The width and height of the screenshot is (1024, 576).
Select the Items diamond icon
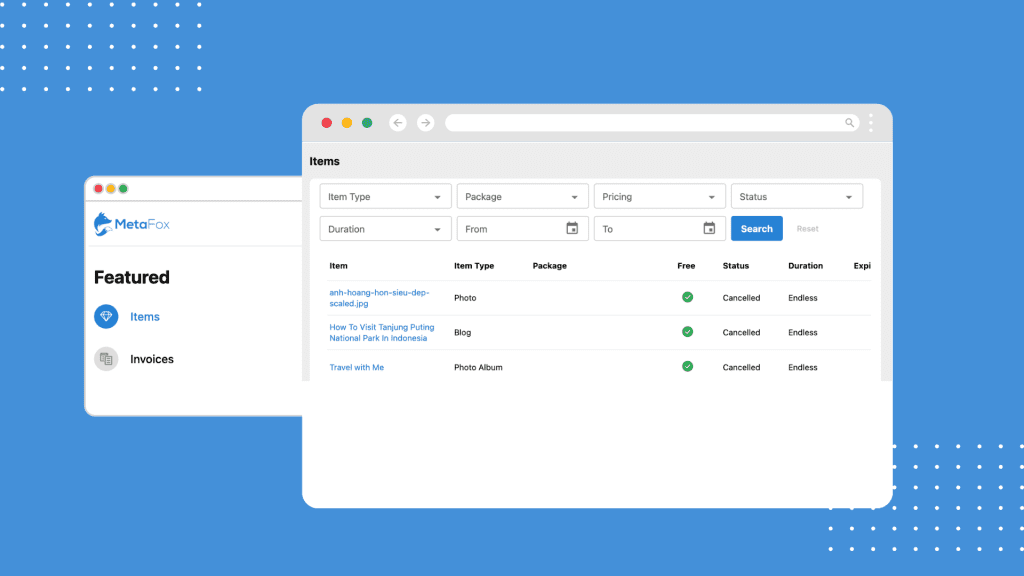click(x=106, y=317)
